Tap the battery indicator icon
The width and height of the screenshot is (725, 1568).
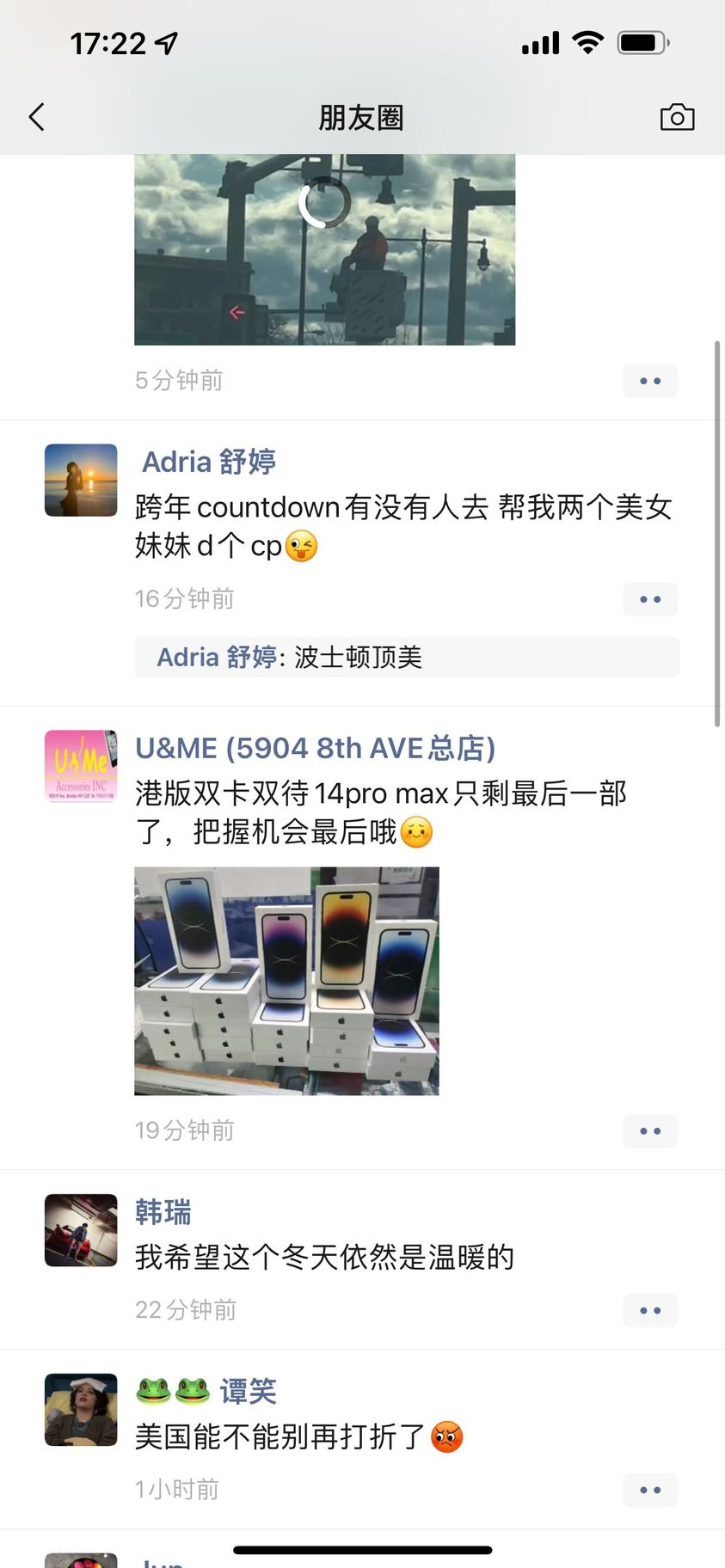643,42
